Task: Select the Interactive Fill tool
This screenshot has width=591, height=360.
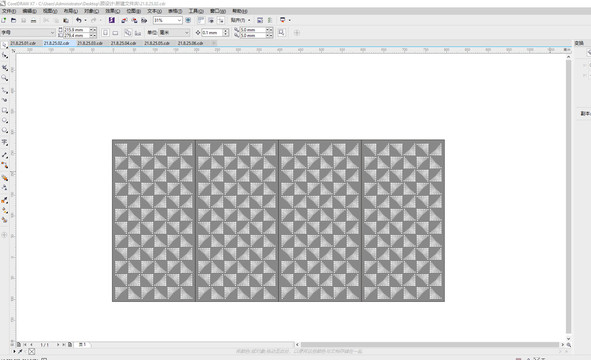Action: pyautogui.click(x=5, y=210)
